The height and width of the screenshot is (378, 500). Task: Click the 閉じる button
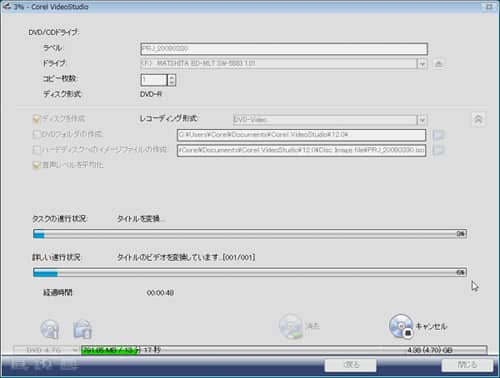click(x=467, y=365)
